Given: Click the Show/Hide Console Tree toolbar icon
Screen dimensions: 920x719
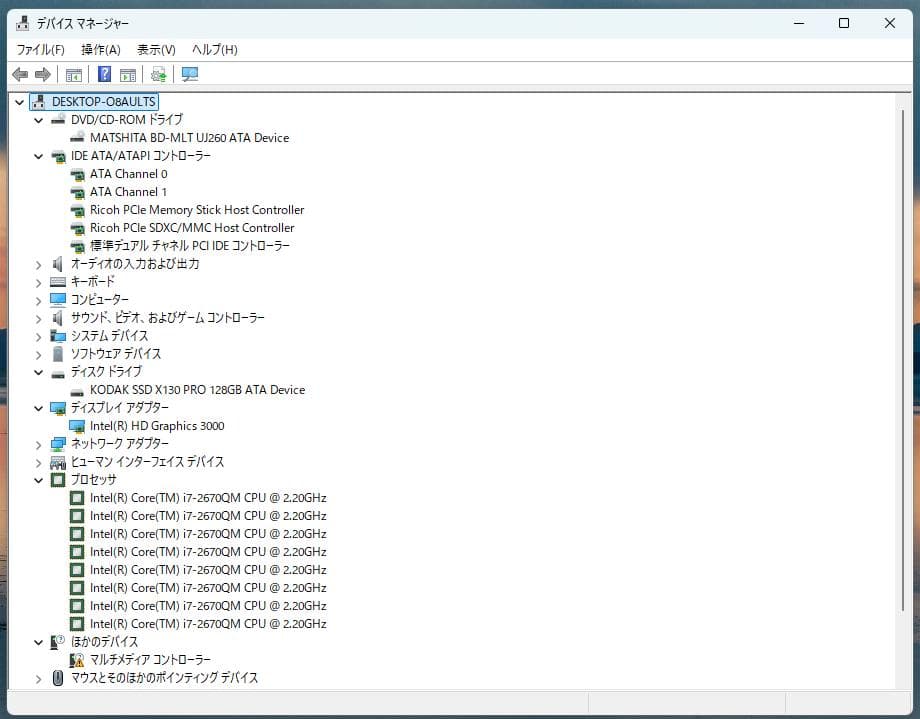Looking at the screenshot, I should click(74, 74).
